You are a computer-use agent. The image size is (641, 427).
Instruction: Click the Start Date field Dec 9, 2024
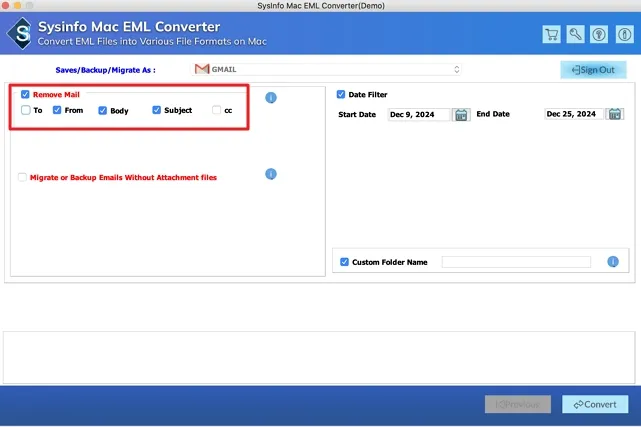(418, 114)
